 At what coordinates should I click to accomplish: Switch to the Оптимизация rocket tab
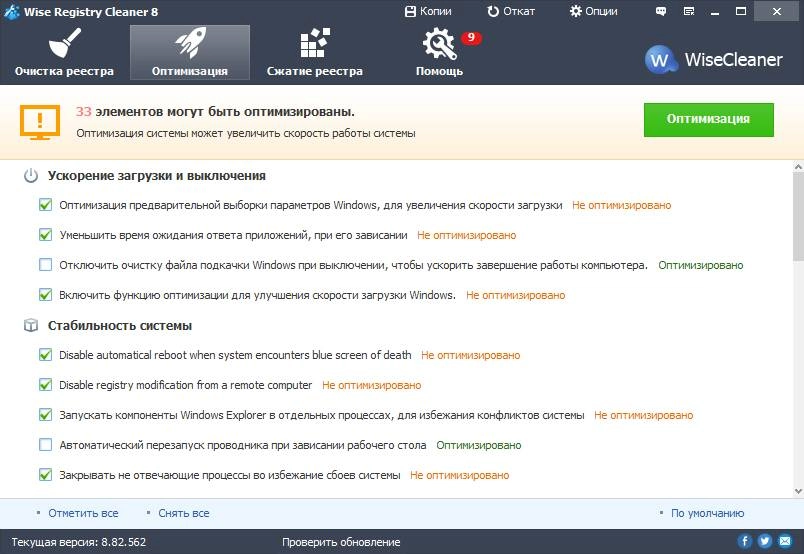pos(190,52)
